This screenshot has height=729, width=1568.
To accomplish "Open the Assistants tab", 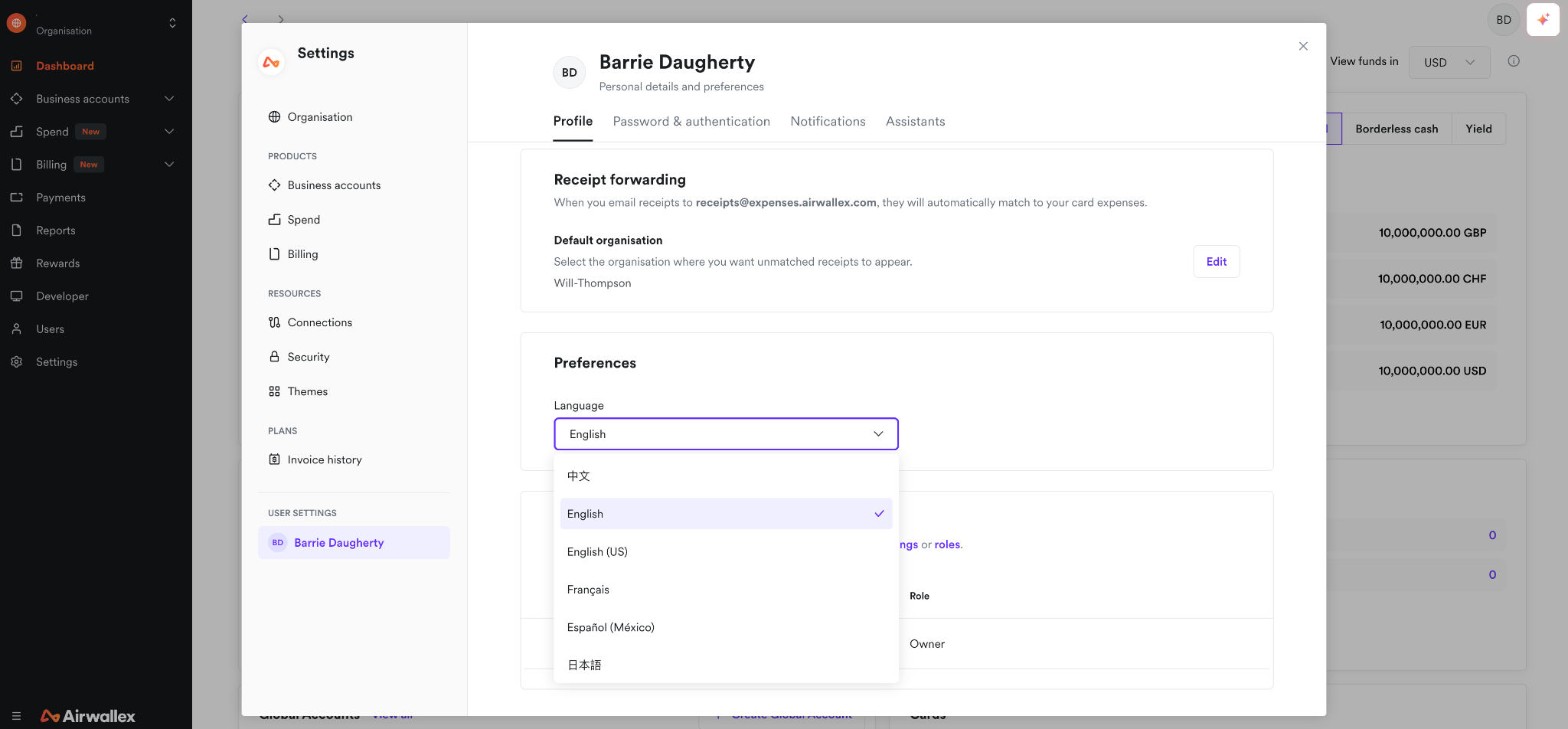I will click(915, 121).
